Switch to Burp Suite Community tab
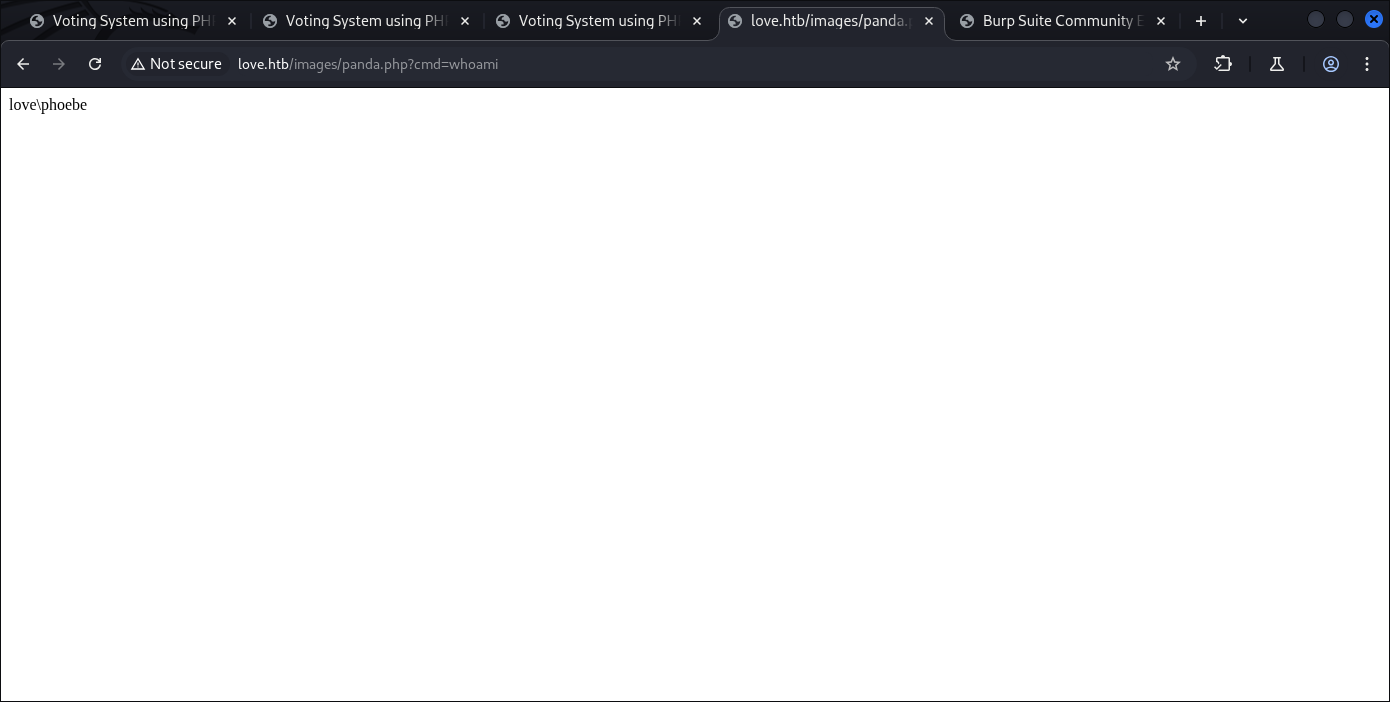 (x=1055, y=21)
